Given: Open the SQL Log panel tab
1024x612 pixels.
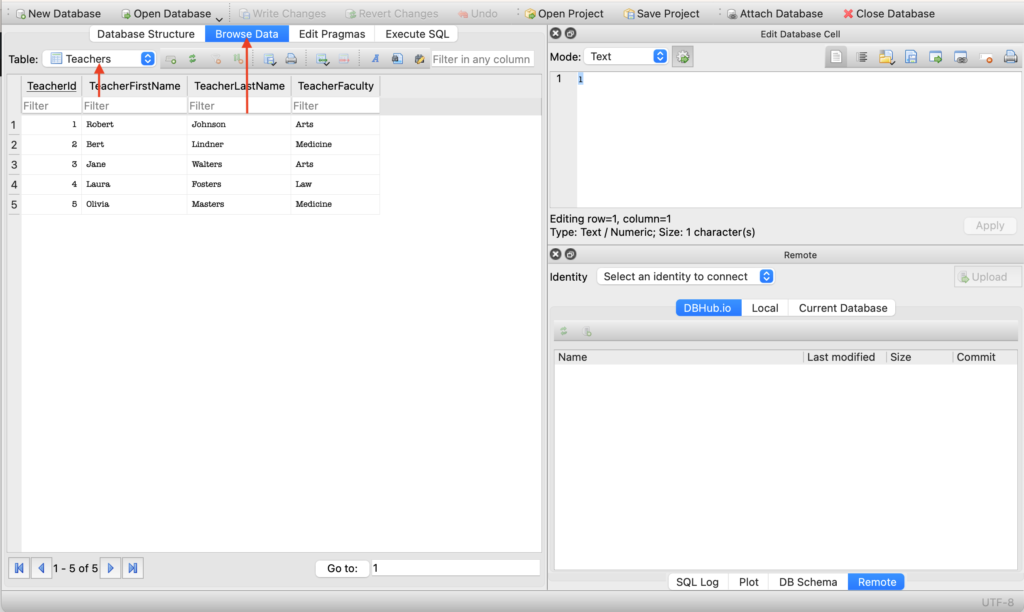Looking at the screenshot, I should (697, 582).
